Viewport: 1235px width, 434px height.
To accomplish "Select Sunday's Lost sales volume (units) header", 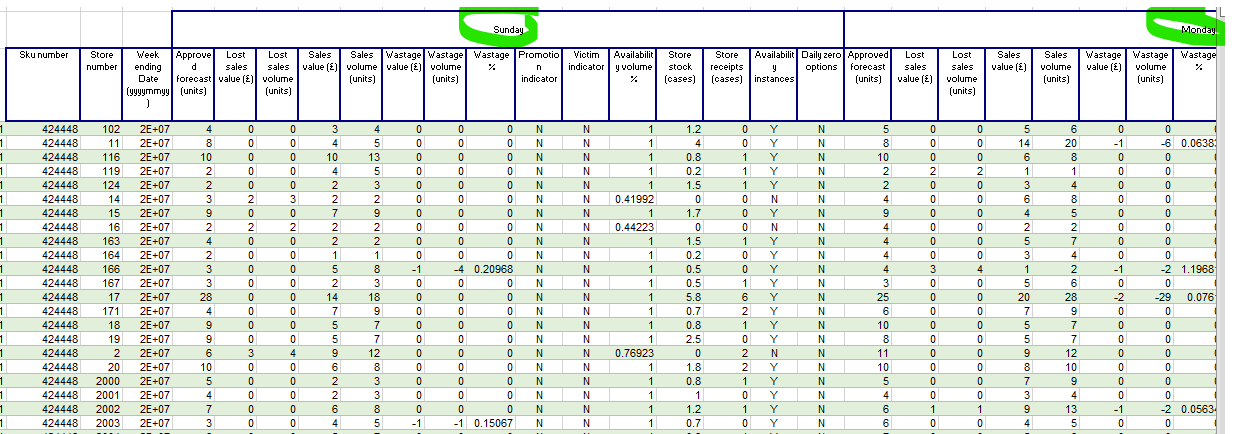I will click(x=278, y=84).
